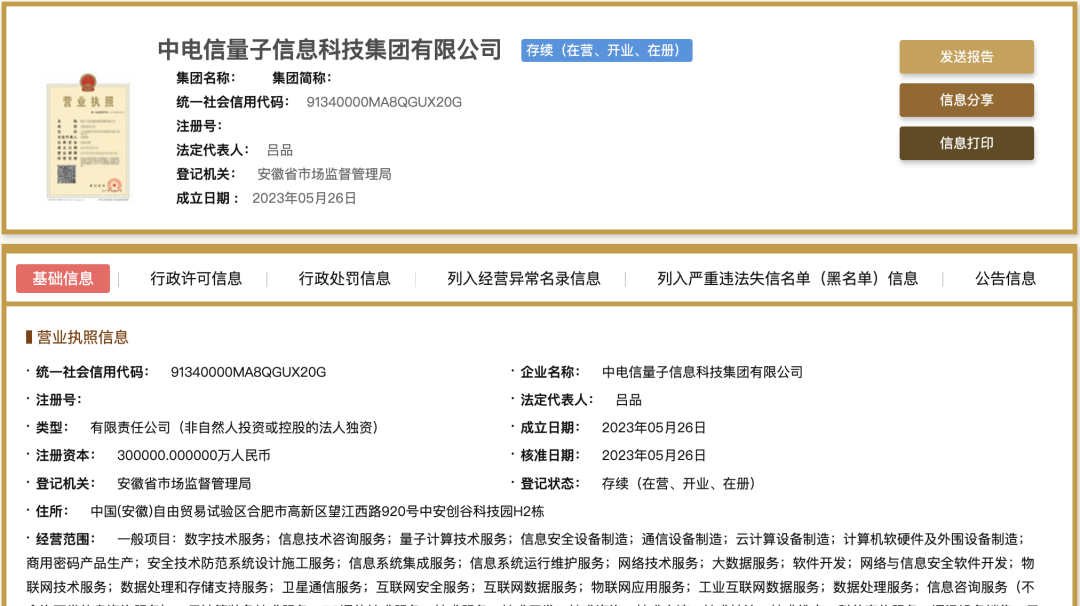Image resolution: width=1080 pixels, height=606 pixels.
Task: Open the 列入经营异常名录信息 tab
Action: 524,279
